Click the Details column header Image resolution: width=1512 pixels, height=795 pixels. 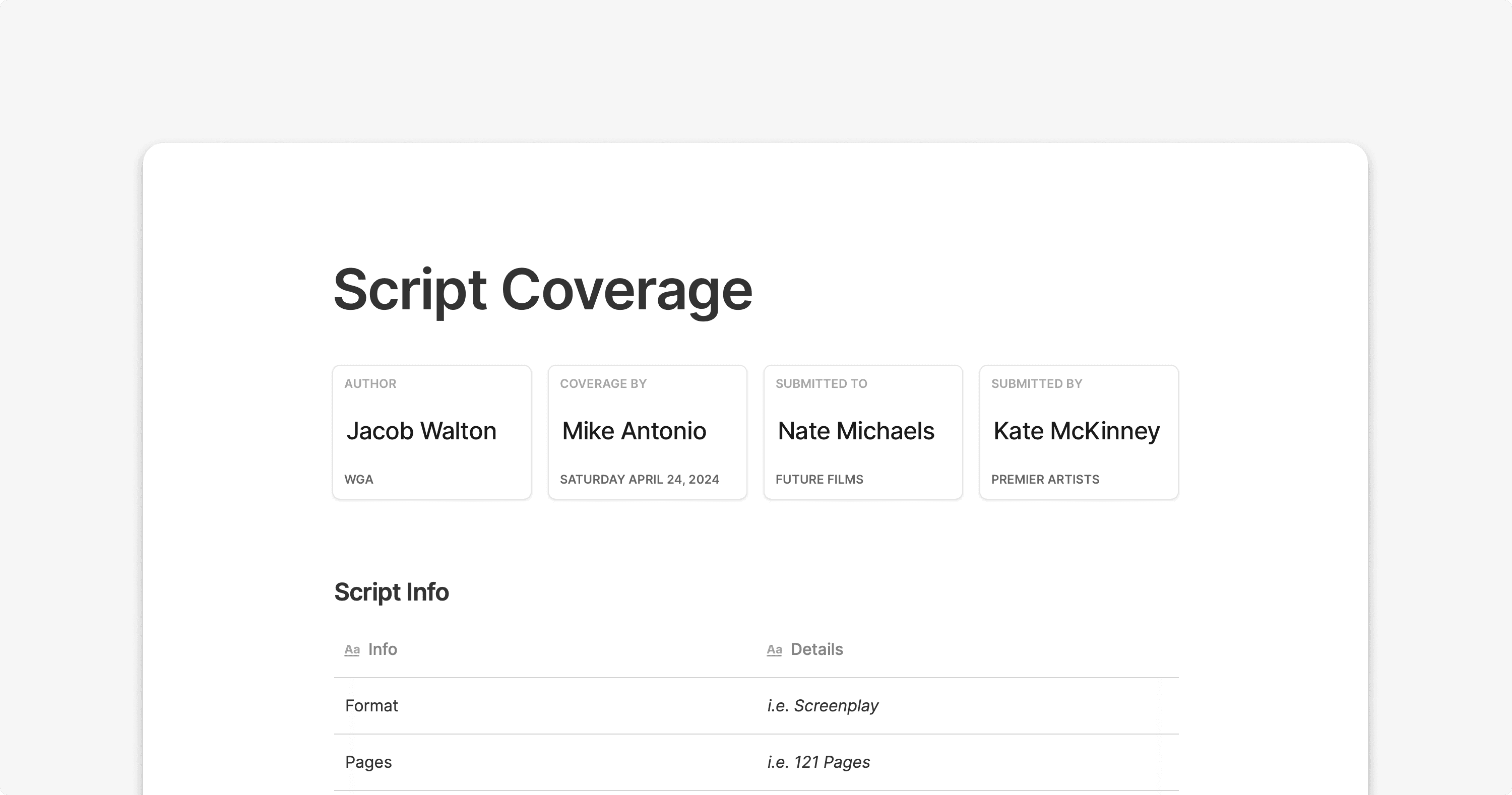[816, 649]
